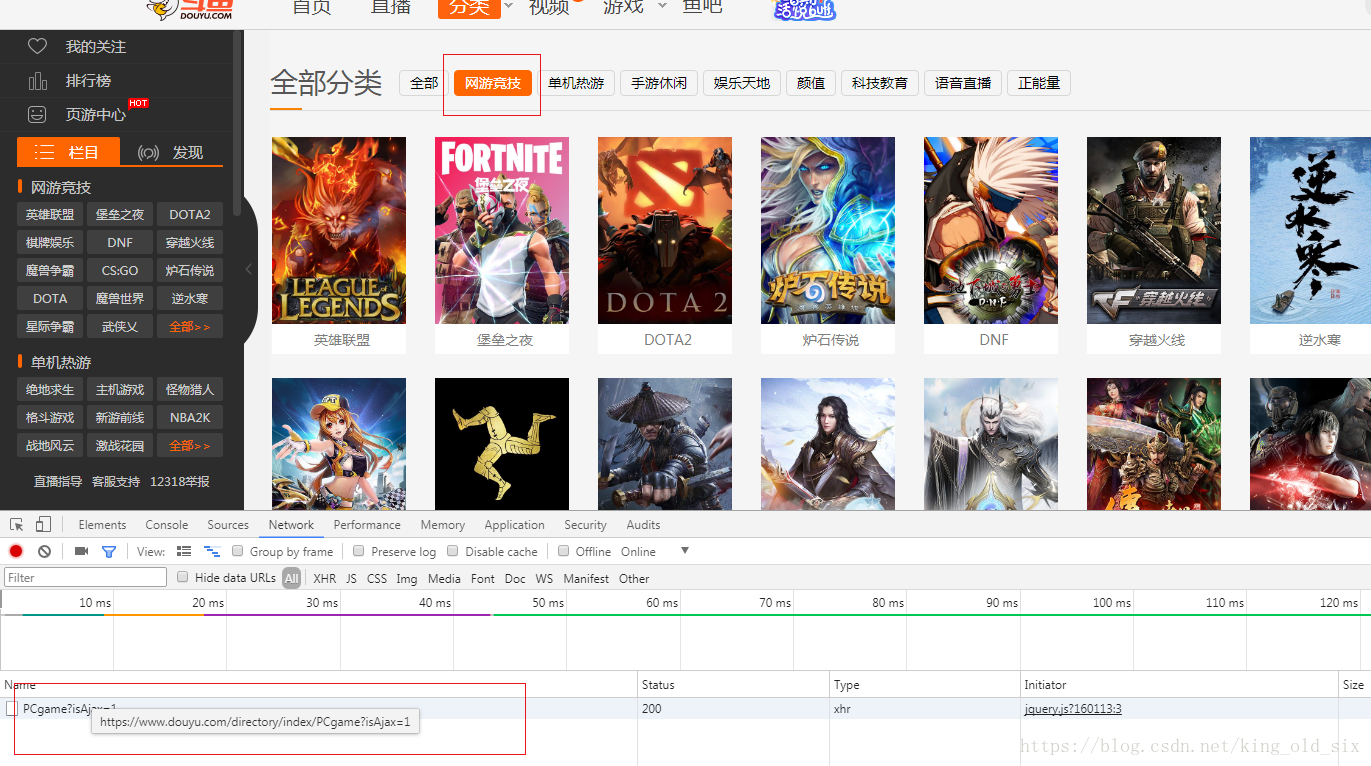Open the Fortnite 堡垒之夜 cover
Viewport: 1371px width, 766px height.
coord(502,230)
